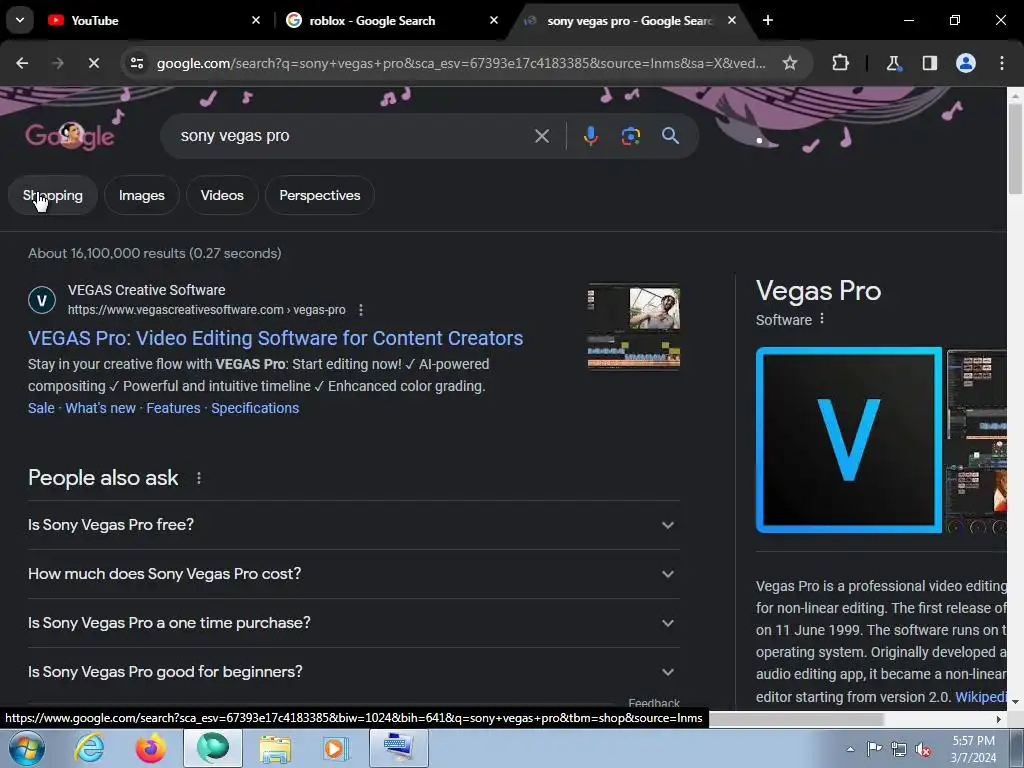Stop loading the page
The image size is (1024, 768).
click(x=93, y=63)
